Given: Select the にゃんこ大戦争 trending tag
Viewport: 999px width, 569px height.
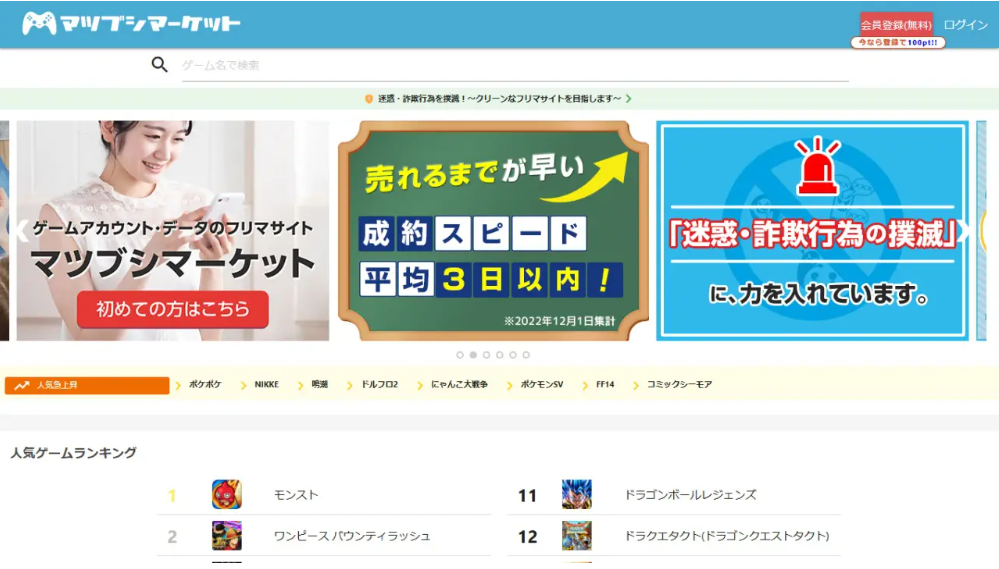Looking at the screenshot, I should (459, 385).
